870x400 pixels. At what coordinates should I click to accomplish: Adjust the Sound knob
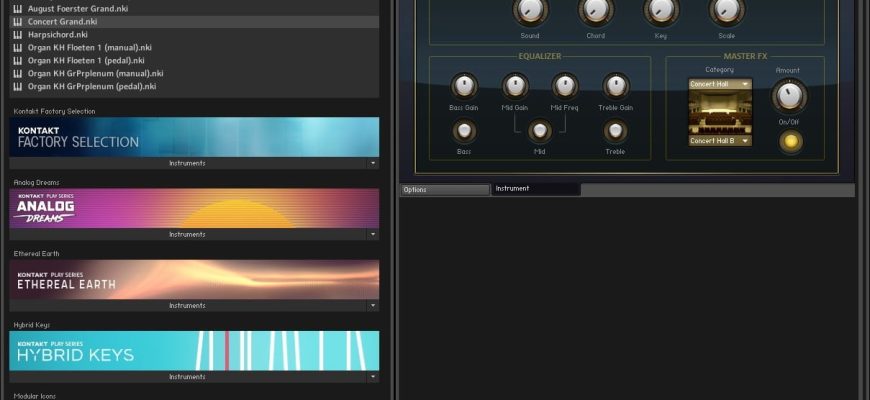coord(530,12)
